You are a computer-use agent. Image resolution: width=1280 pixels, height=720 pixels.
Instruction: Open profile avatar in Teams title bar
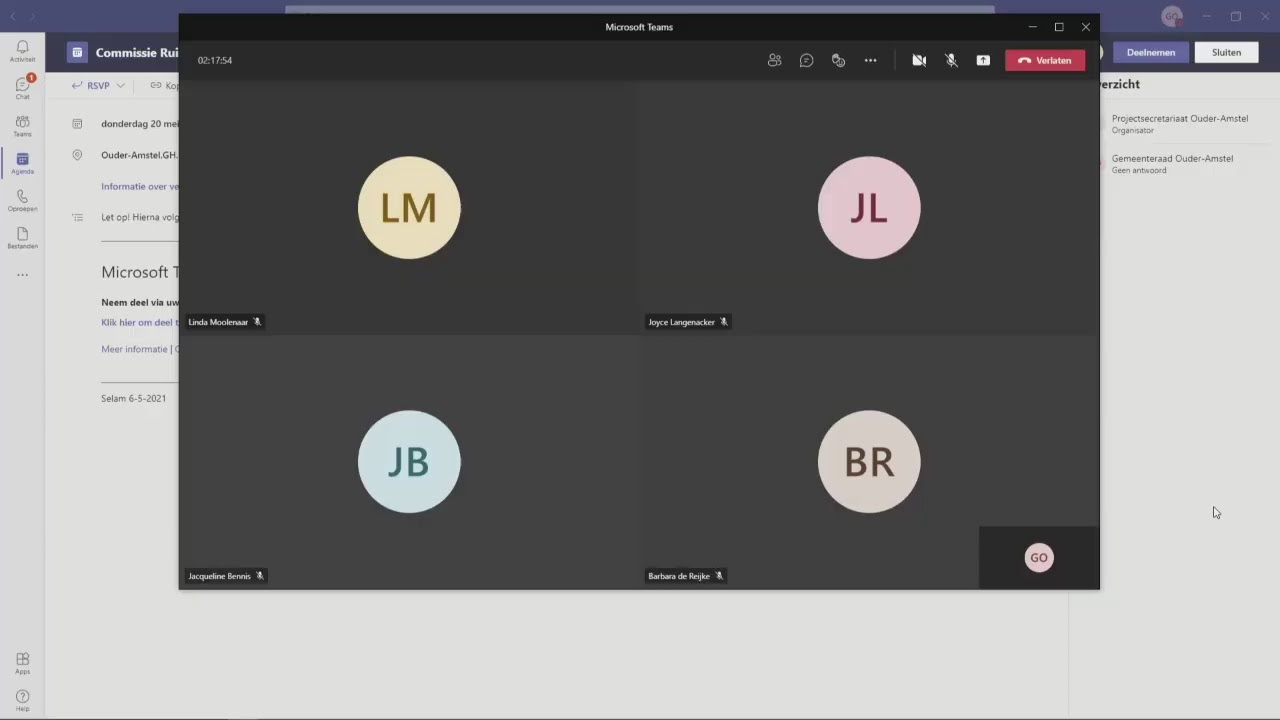coord(1172,16)
